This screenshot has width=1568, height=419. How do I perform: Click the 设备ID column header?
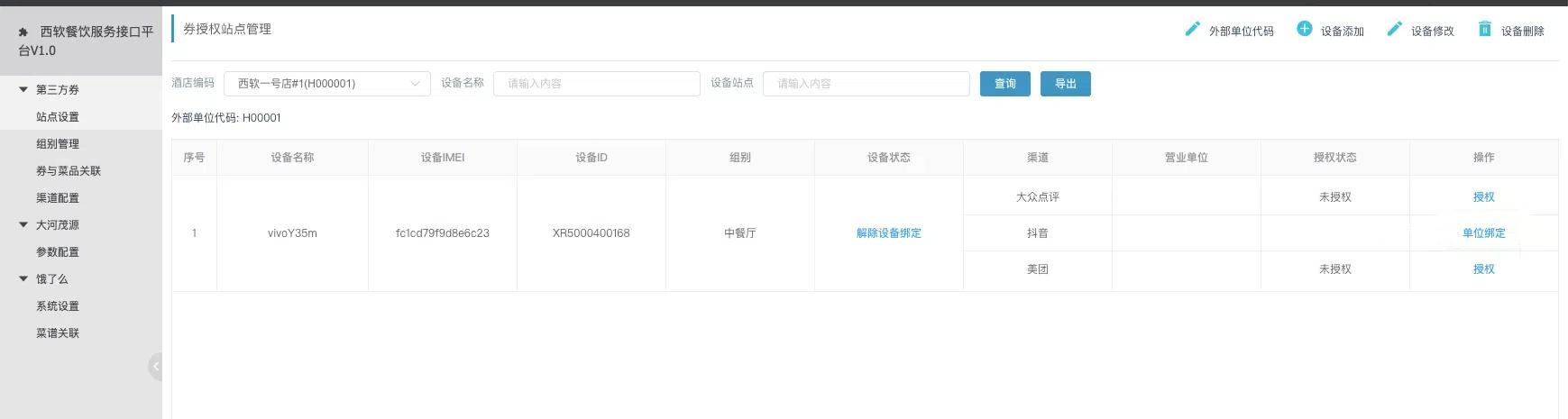point(591,158)
